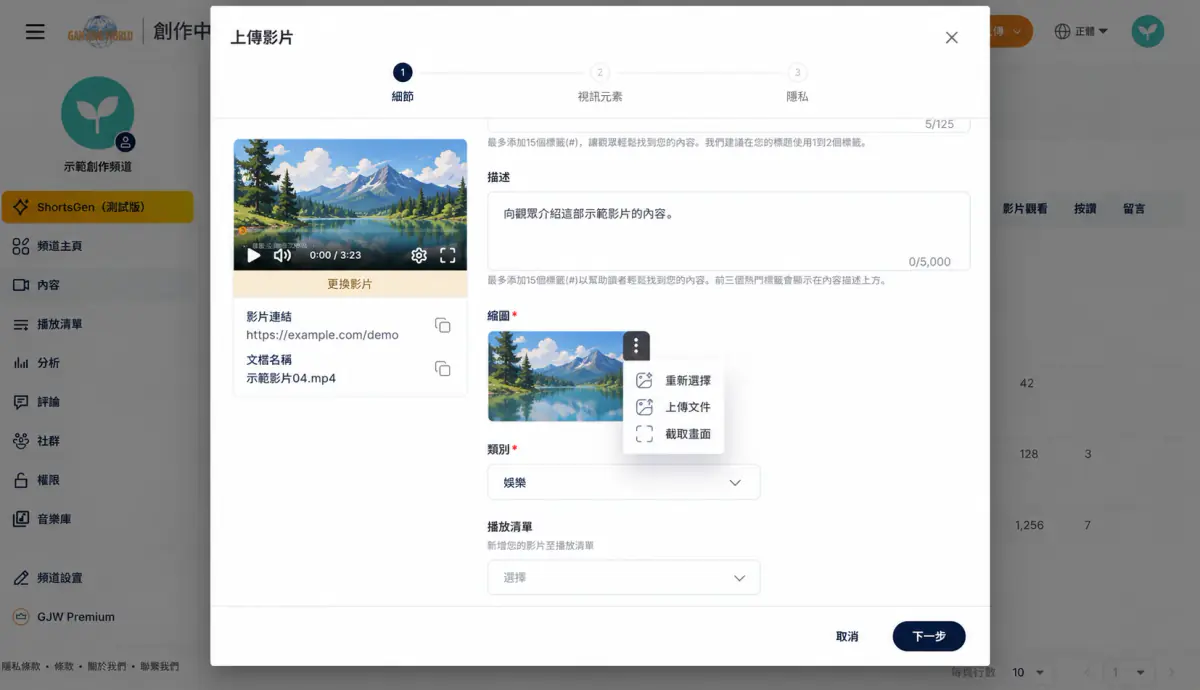Click view count 128 cell
The image size is (1200, 690).
pos(1029,454)
